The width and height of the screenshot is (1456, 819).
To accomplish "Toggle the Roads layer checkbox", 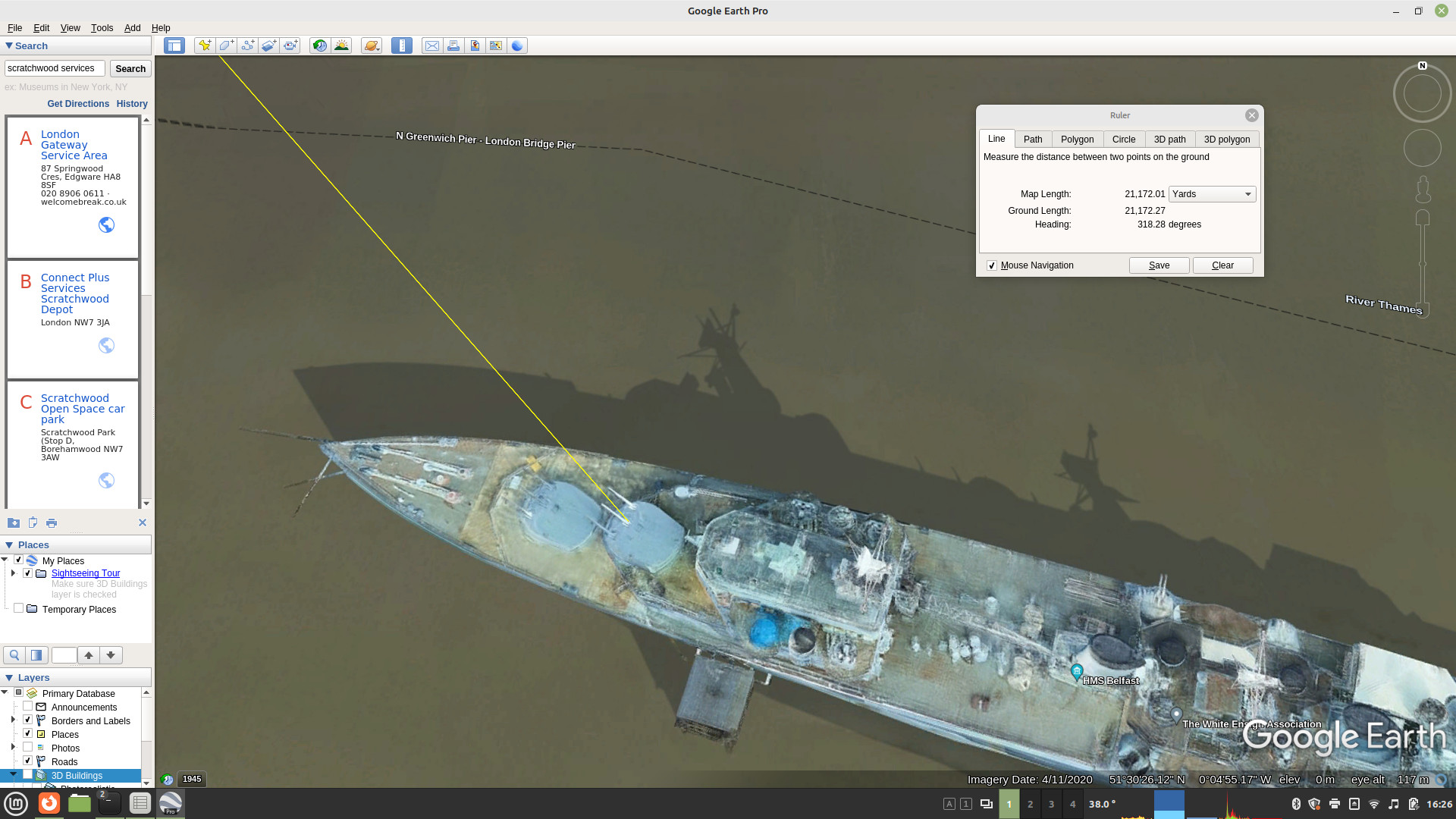I will coord(28,761).
